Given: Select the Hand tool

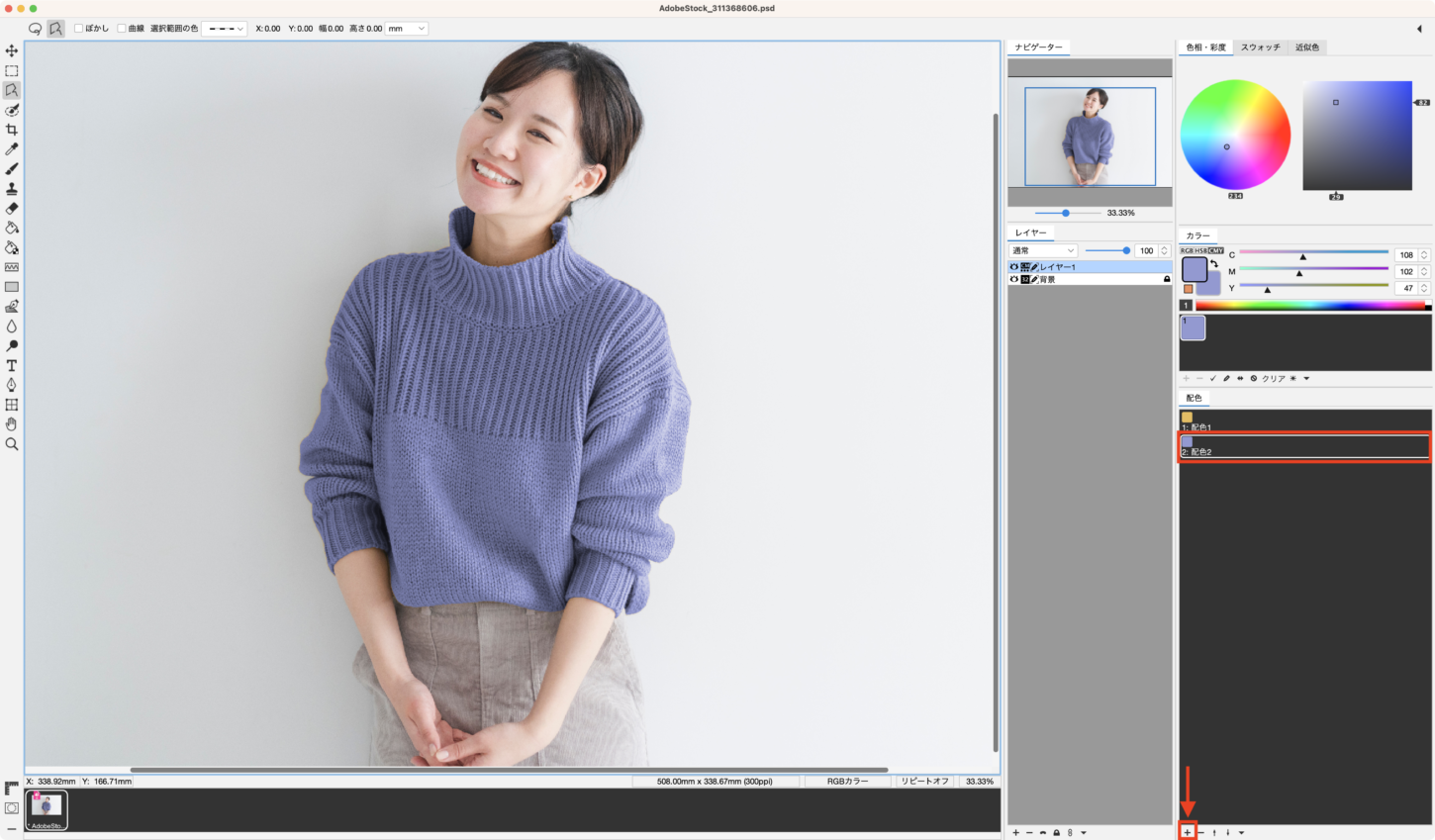Looking at the screenshot, I should pyautogui.click(x=12, y=424).
